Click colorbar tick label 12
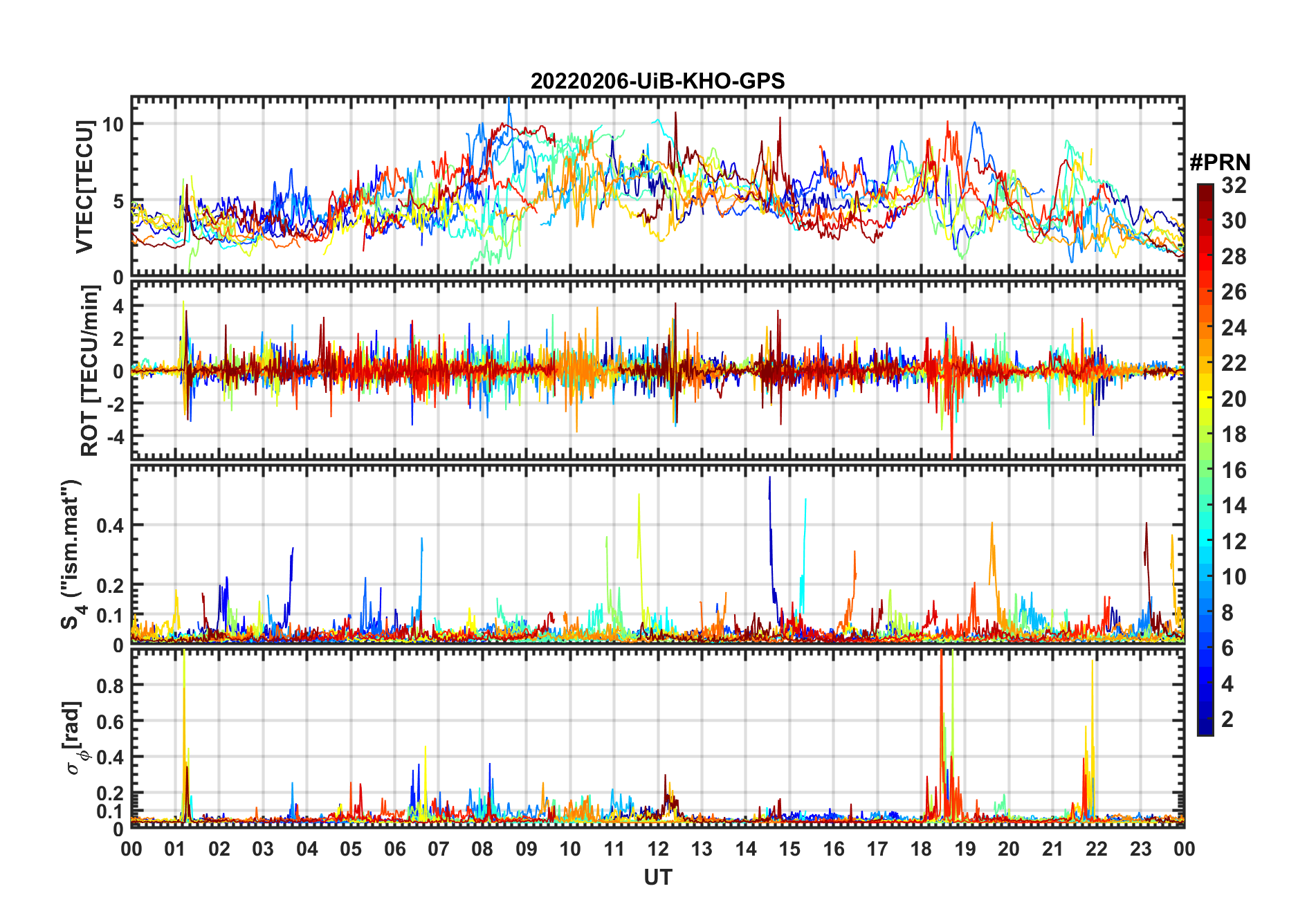 tap(1234, 542)
